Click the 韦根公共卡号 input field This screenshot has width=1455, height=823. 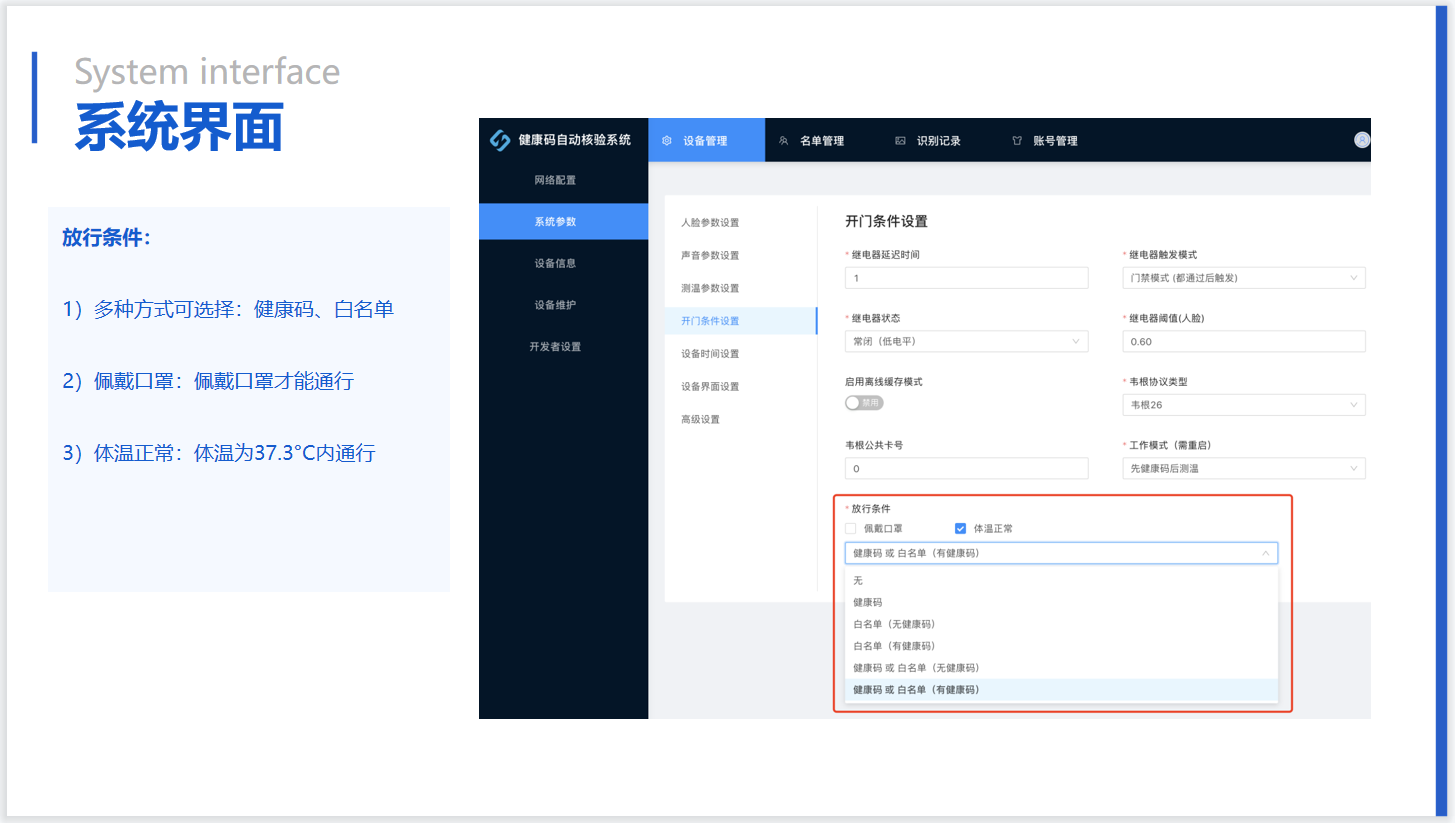point(966,468)
